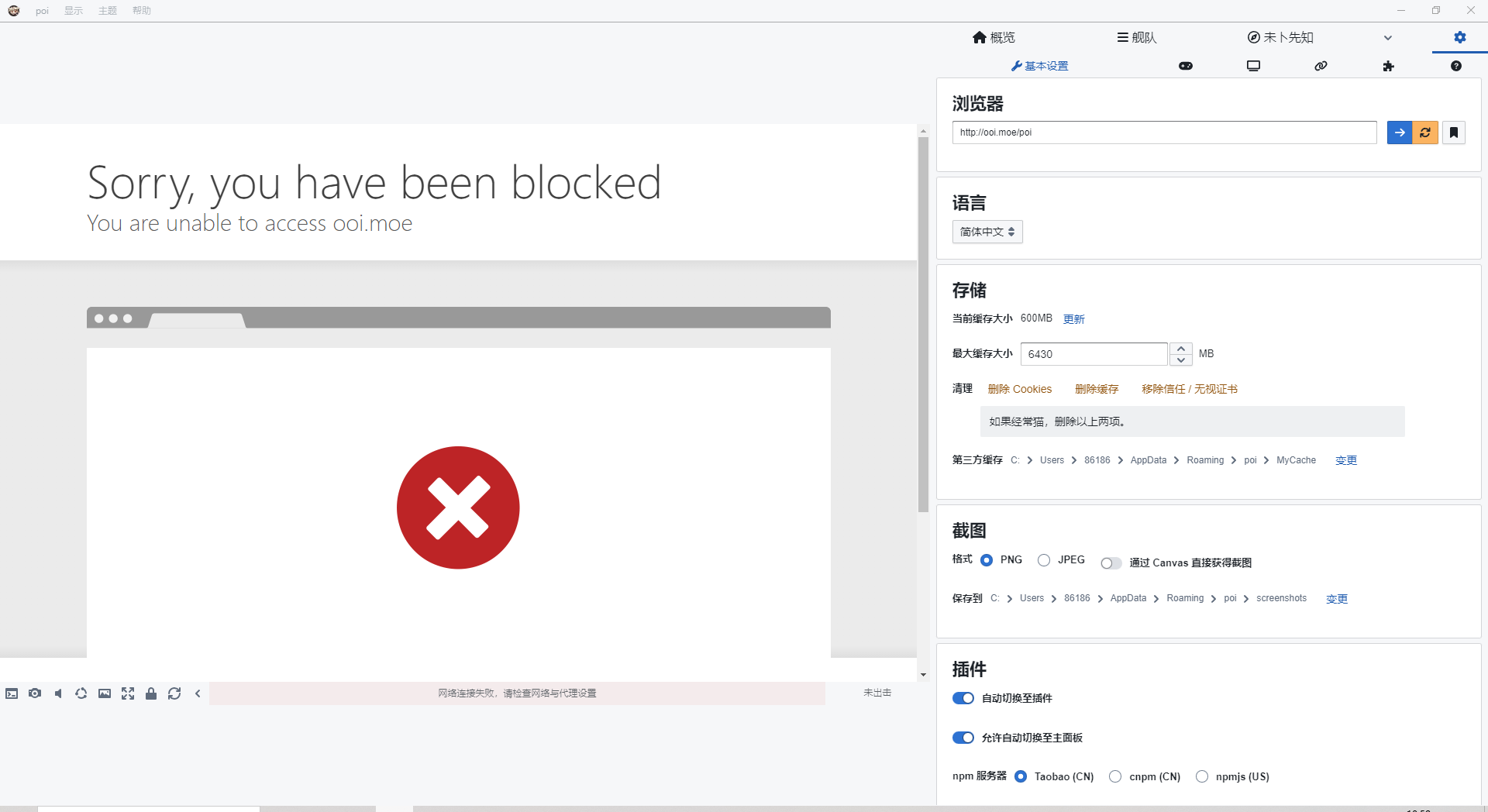Click scrollbar down arrow in game view
The image size is (1488, 812).
(923, 675)
